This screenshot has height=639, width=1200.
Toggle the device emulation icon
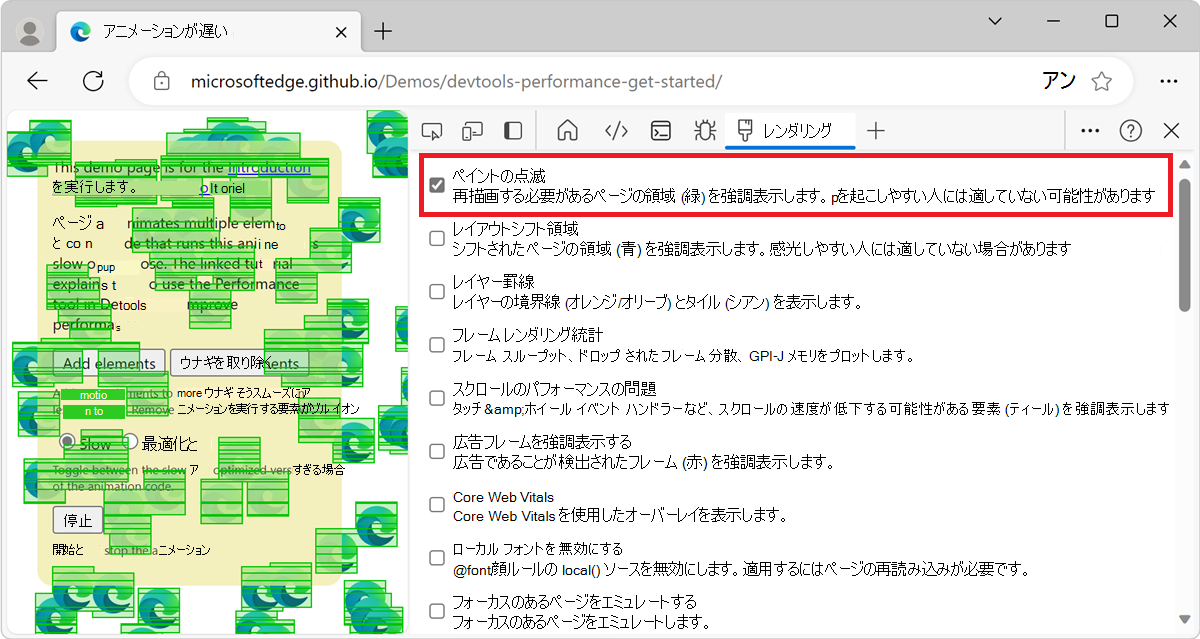pyautogui.click(x=472, y=130)
